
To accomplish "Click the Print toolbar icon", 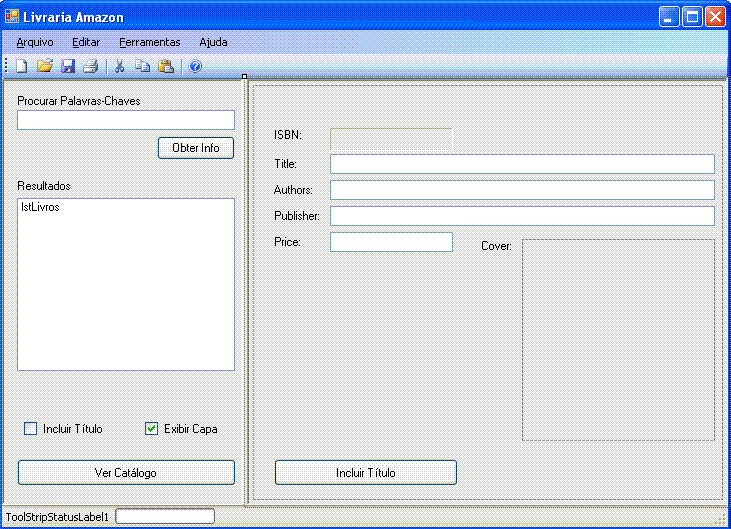I will click(91, 66).
